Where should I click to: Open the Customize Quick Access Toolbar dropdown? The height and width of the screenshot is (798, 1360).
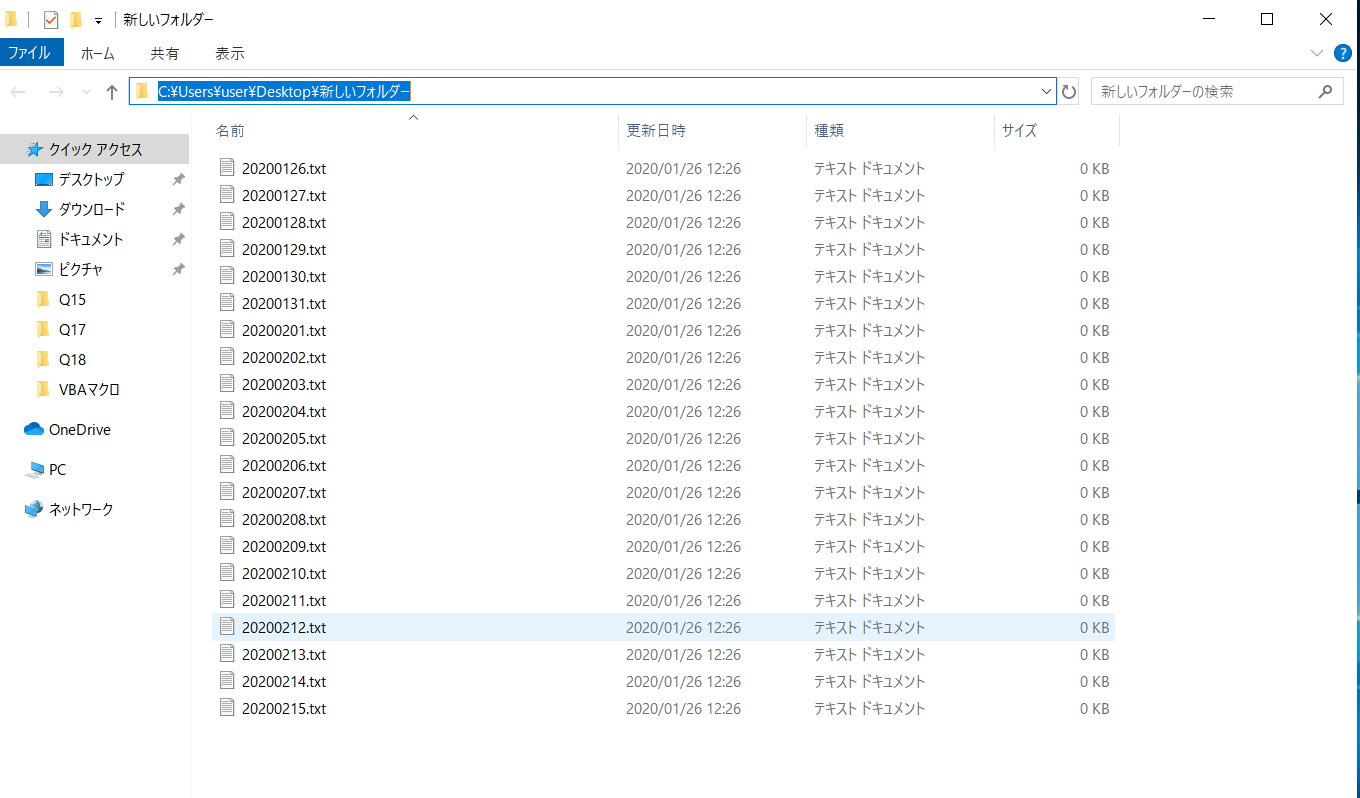pos(98,21)
